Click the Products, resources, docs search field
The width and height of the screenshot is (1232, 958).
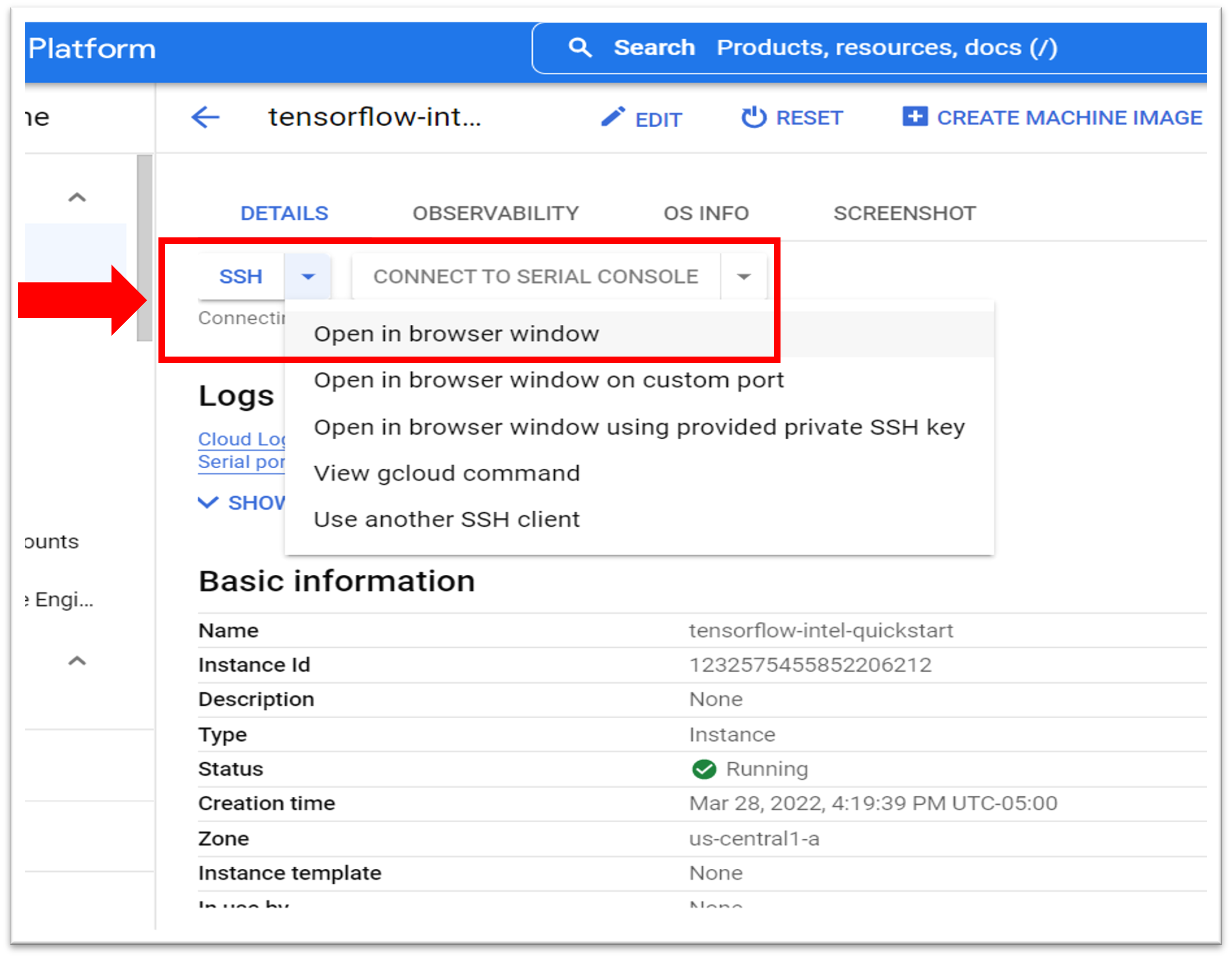coord(886,48)
